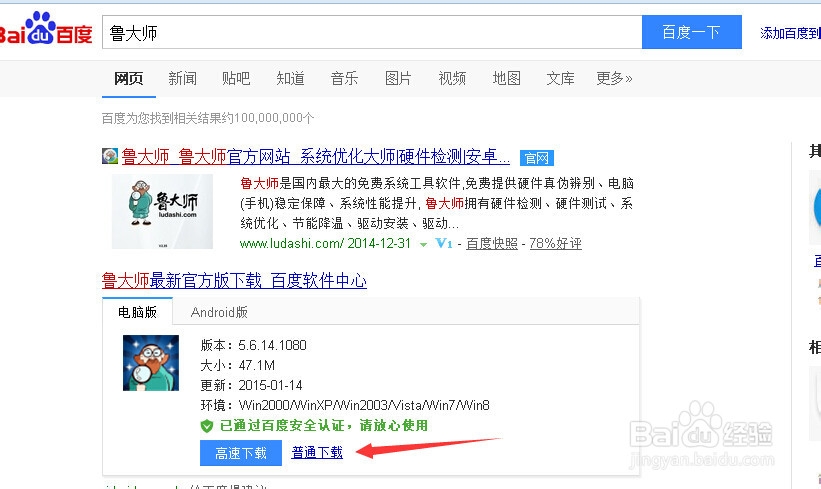Click 已通过百度安全认证 text
821x489 pixels.
[282, 425]
